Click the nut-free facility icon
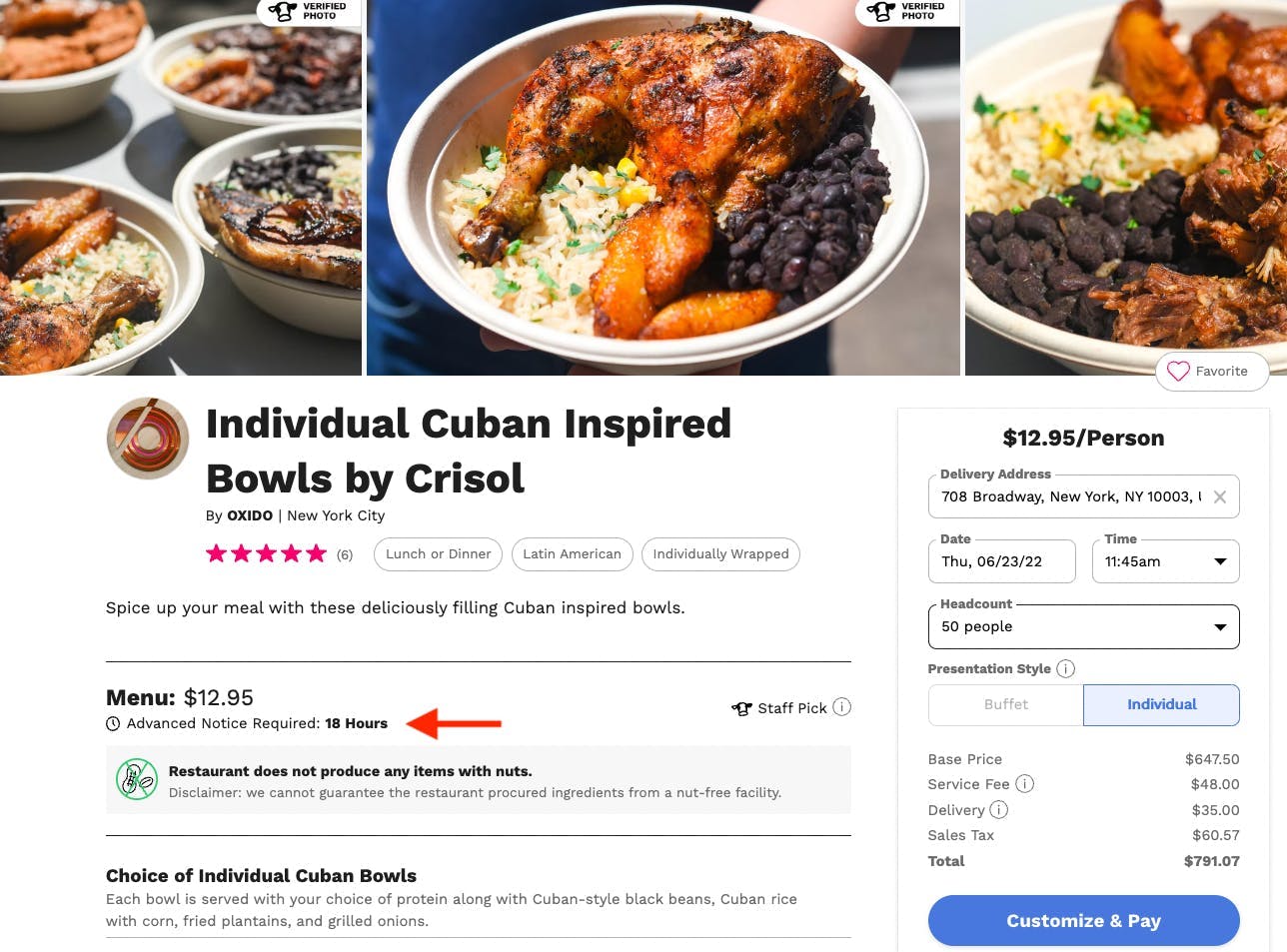 point(137,779)
